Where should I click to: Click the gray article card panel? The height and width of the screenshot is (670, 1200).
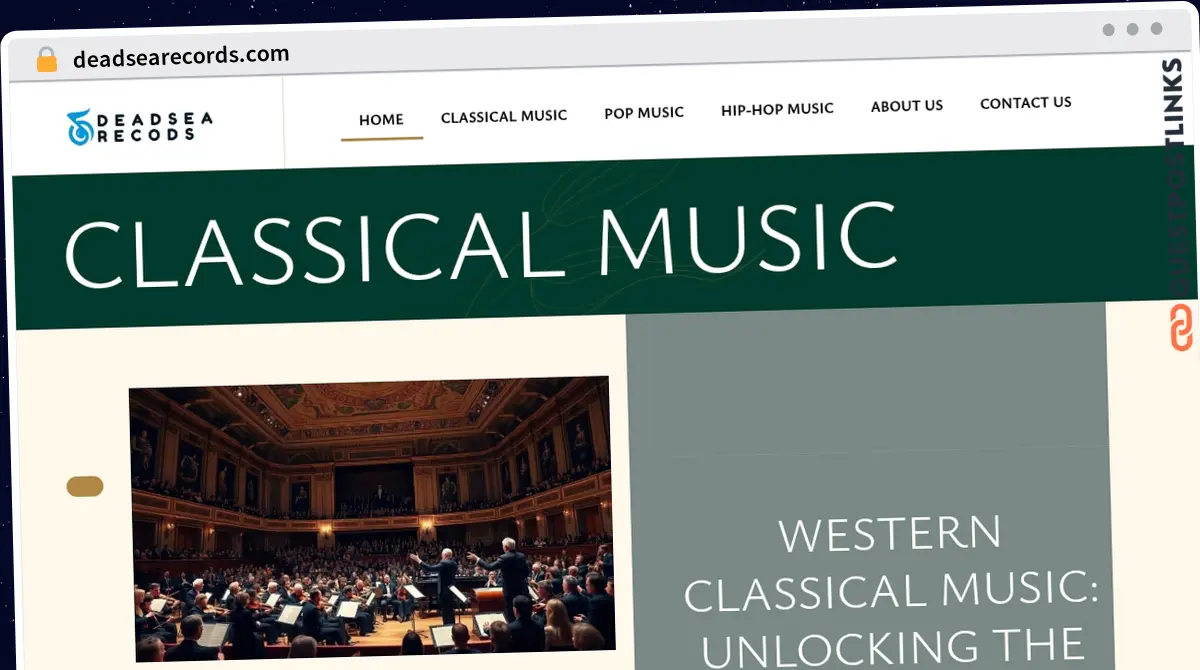click(868, 488)
